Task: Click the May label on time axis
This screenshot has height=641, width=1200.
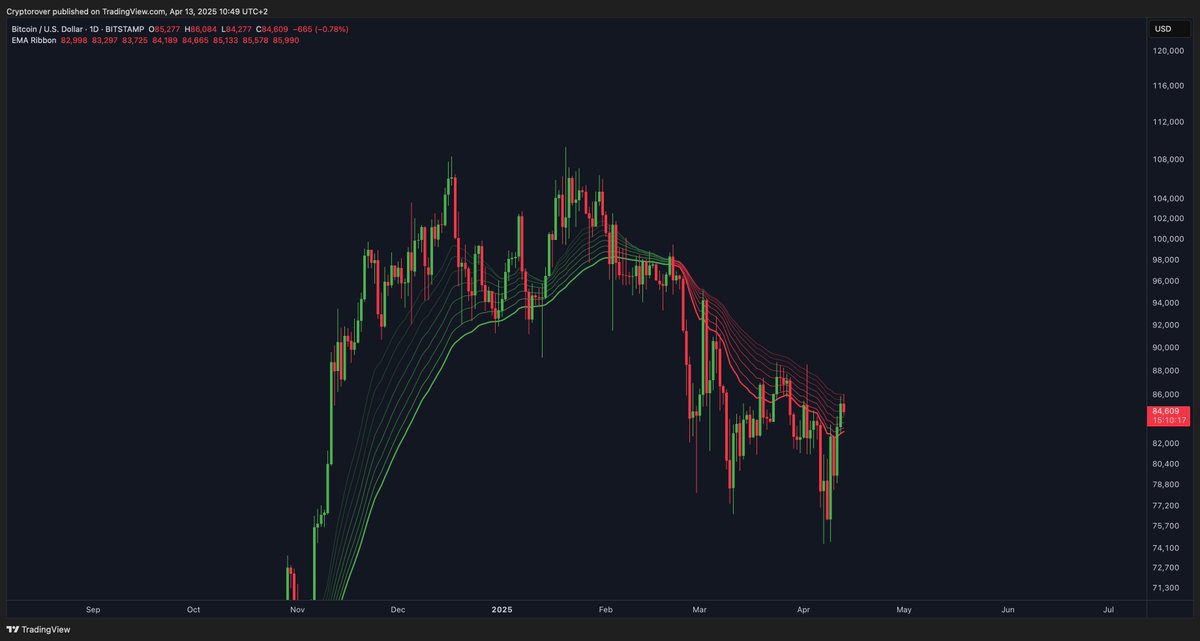Action: click(x=904, y=609)
